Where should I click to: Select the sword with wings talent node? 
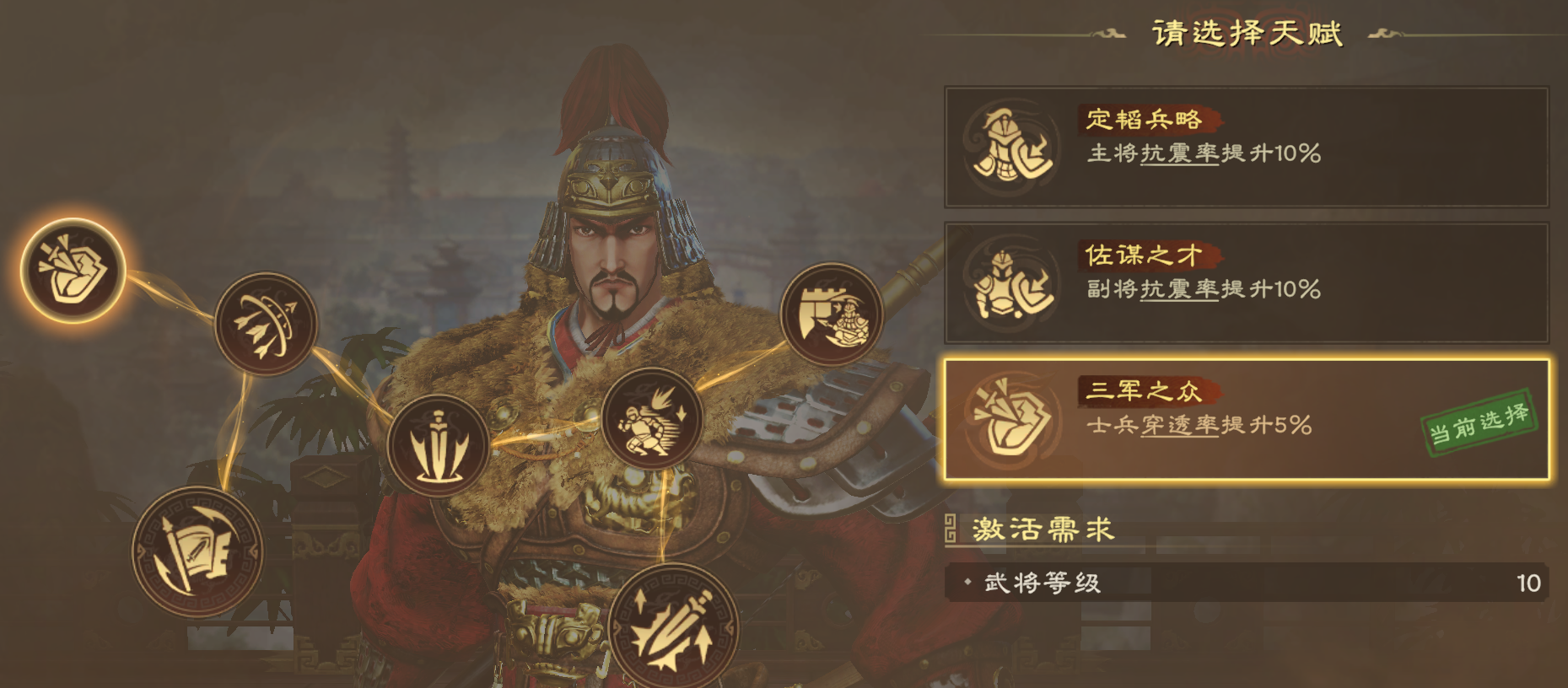(439, 445)
